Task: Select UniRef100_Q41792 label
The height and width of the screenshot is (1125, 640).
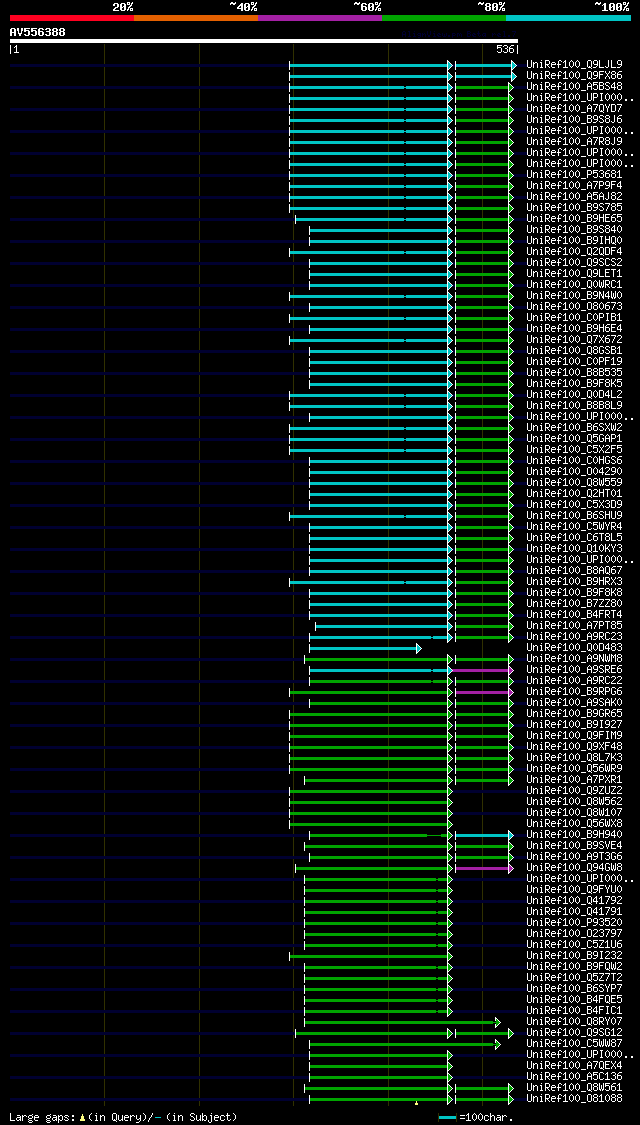Action: (574, 900)
